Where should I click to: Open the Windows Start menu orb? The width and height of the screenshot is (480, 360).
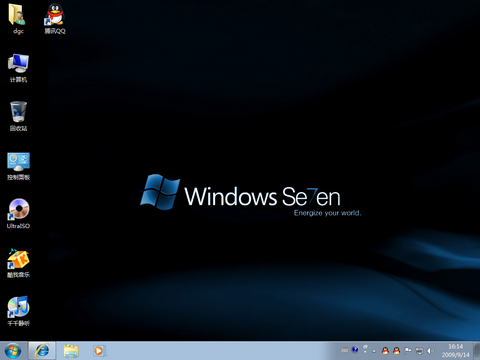pyautogui.click(x=13, y=351)
